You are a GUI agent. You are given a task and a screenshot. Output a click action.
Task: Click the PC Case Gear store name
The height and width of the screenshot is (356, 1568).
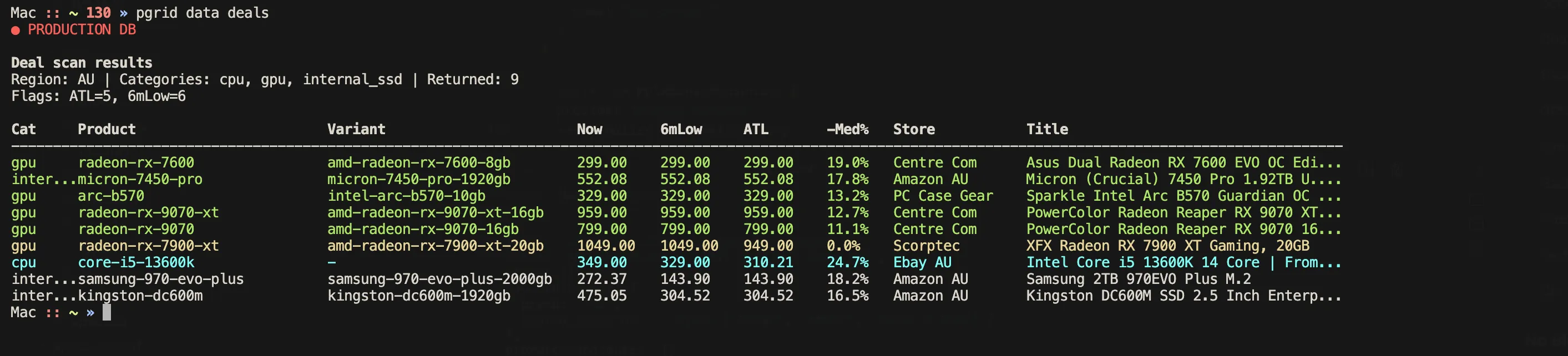click(x=943, y=196)
